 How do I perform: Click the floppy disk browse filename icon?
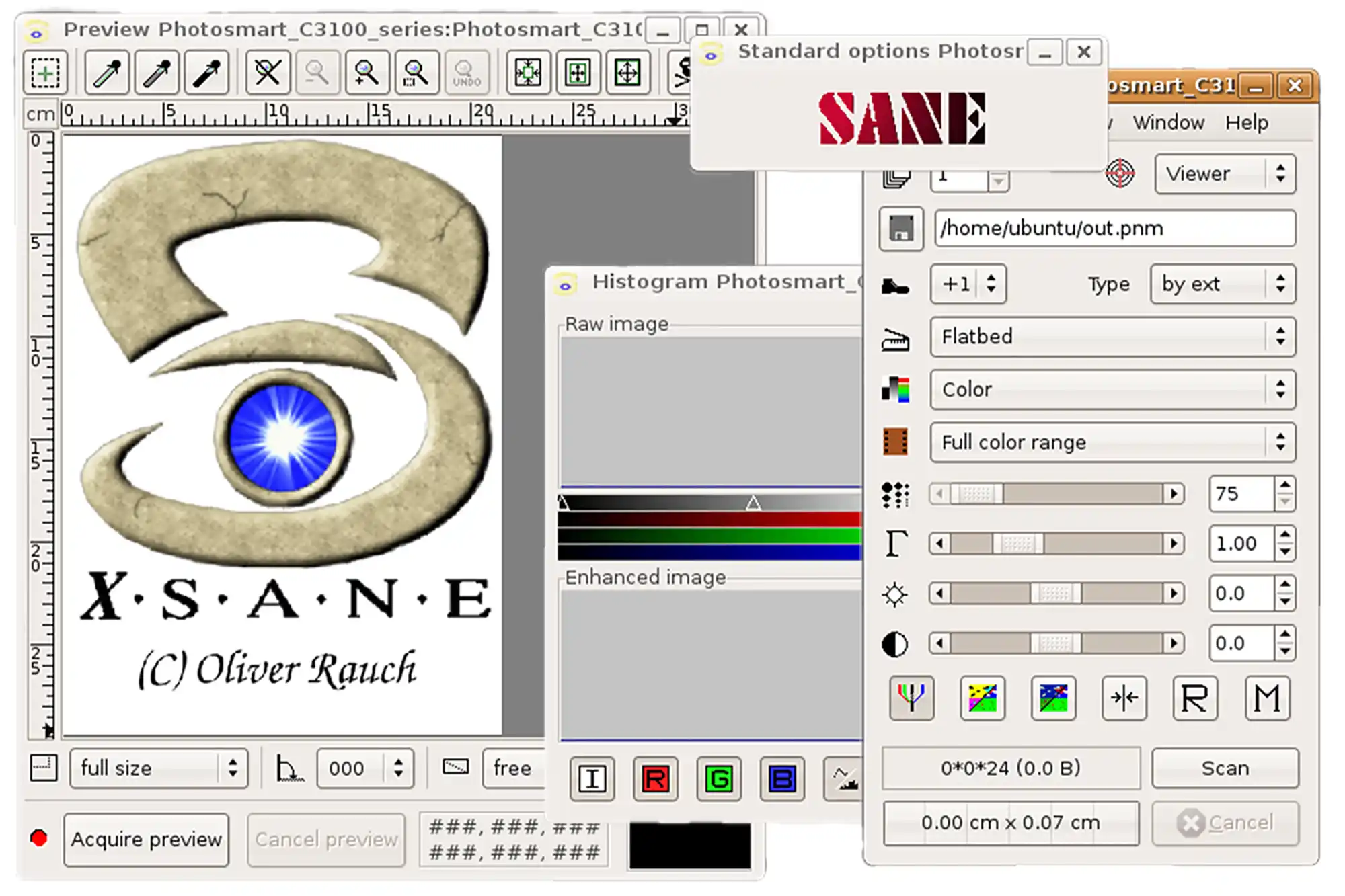click(x=900, y=229)
